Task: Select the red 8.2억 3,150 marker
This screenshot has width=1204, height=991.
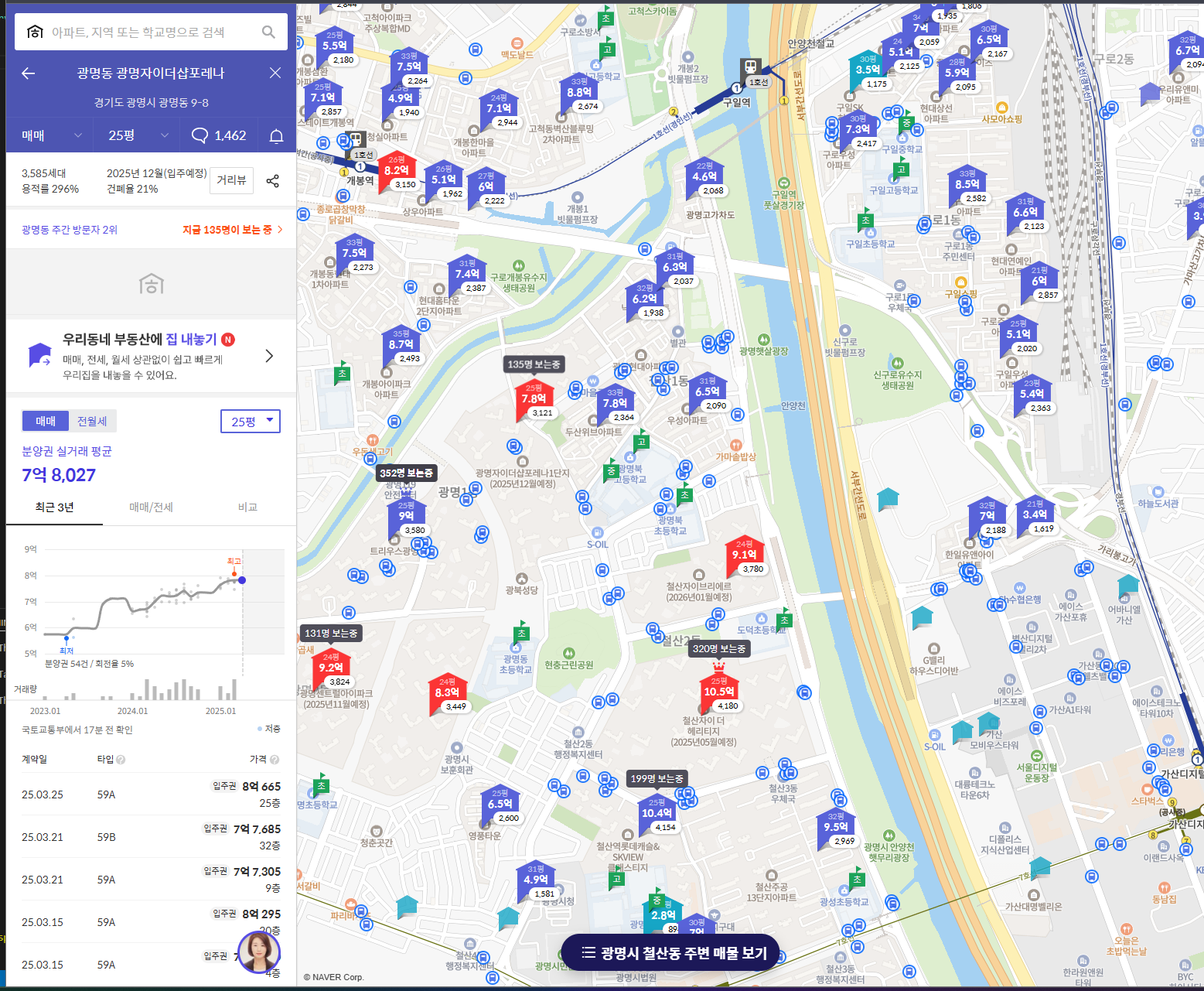Action: [x=397, y=171]
